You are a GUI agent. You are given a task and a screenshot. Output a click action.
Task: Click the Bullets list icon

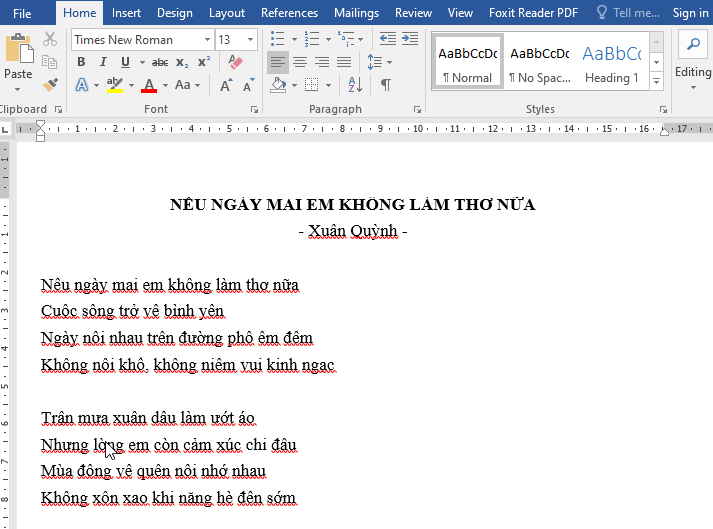coord(277,39)
